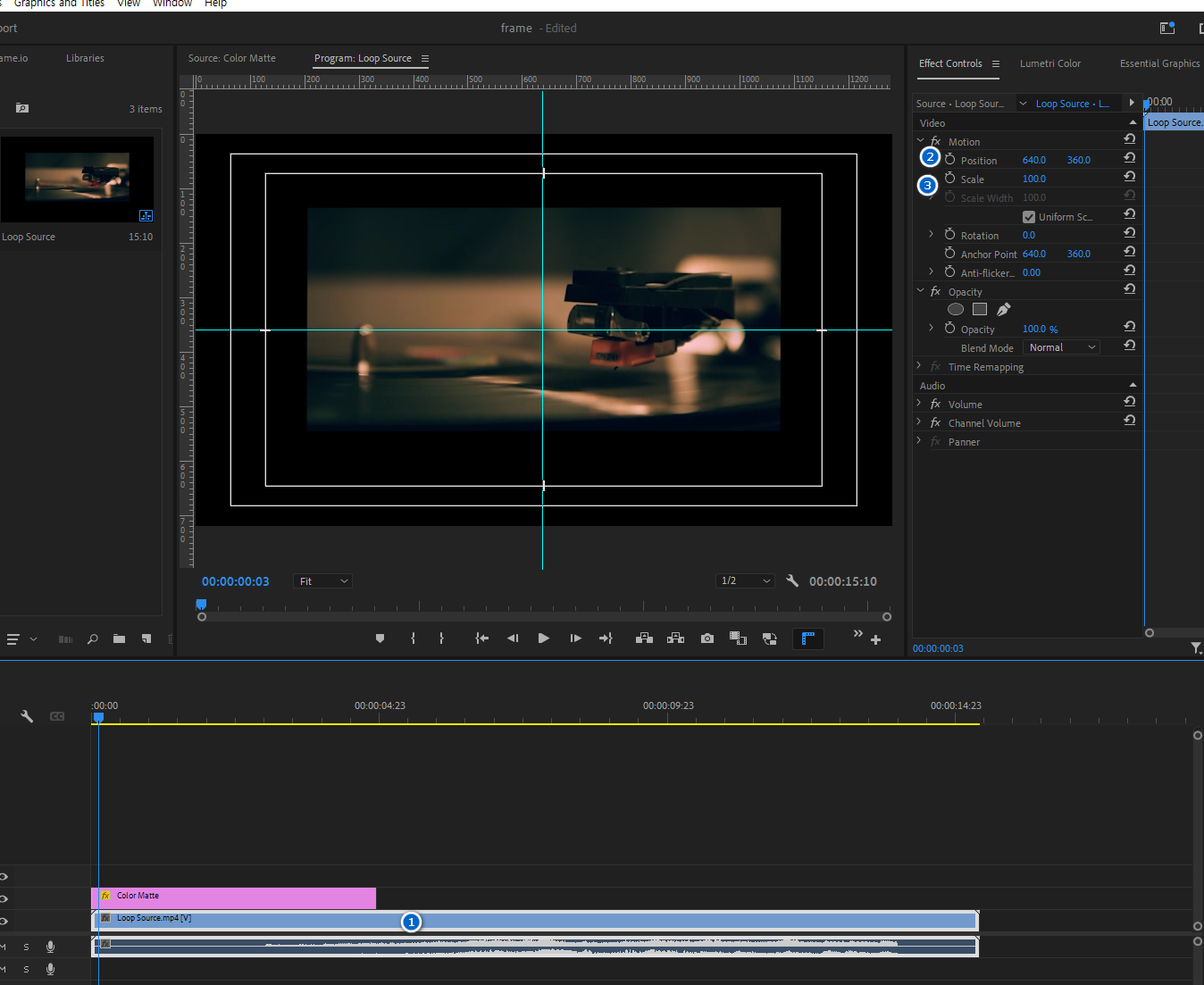Create an ellipse mask under Opacity
Screen dimensions: 1204x985
point(955,309)
